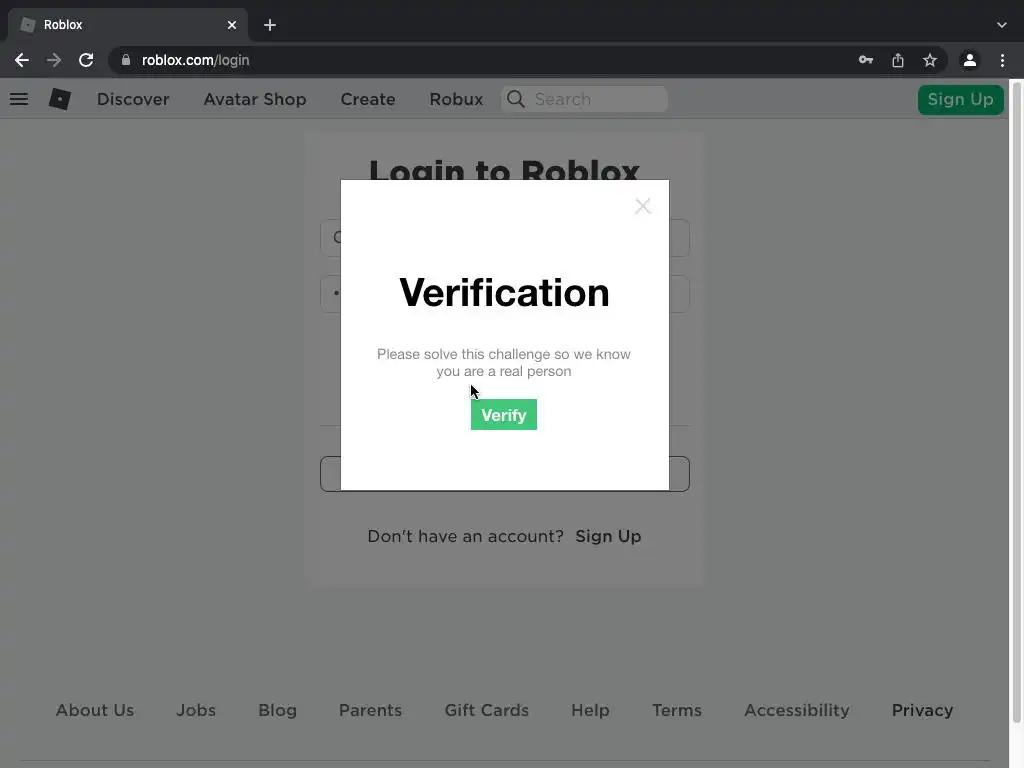
Task: Open the Roblox hamburger menu
Action: click(19, 99)
